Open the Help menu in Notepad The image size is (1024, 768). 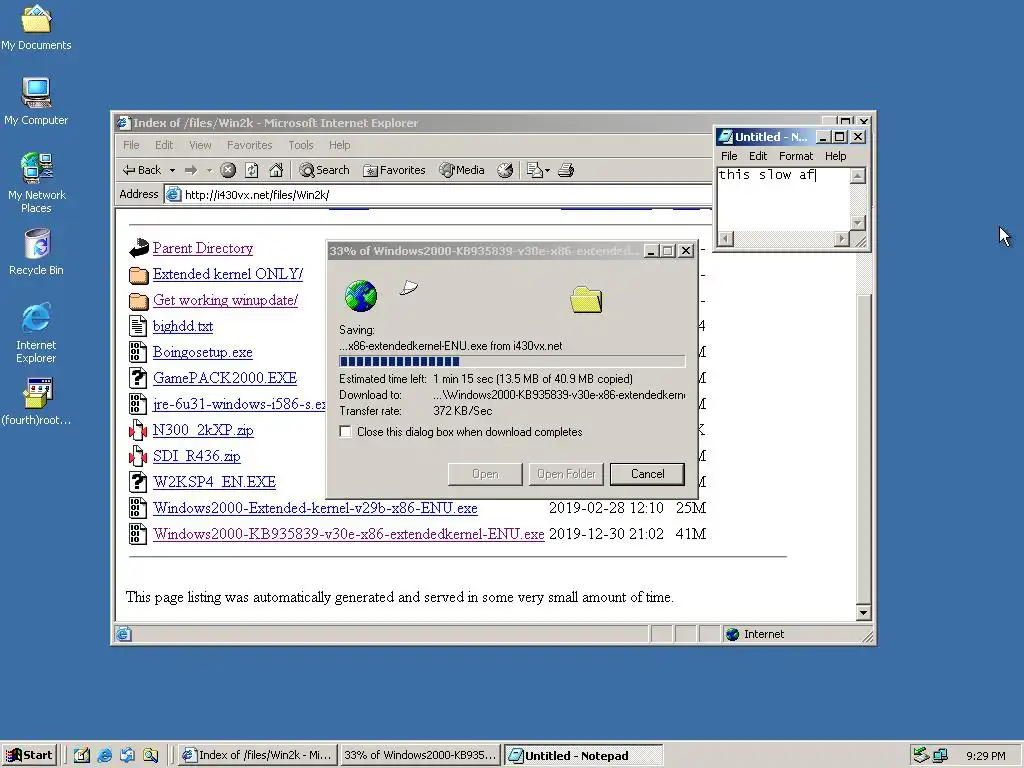[835, 156]
